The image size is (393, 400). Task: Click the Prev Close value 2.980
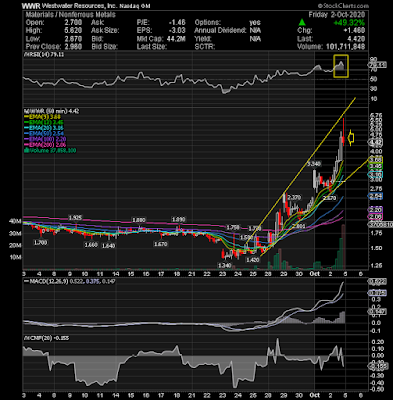coord(73,47)
